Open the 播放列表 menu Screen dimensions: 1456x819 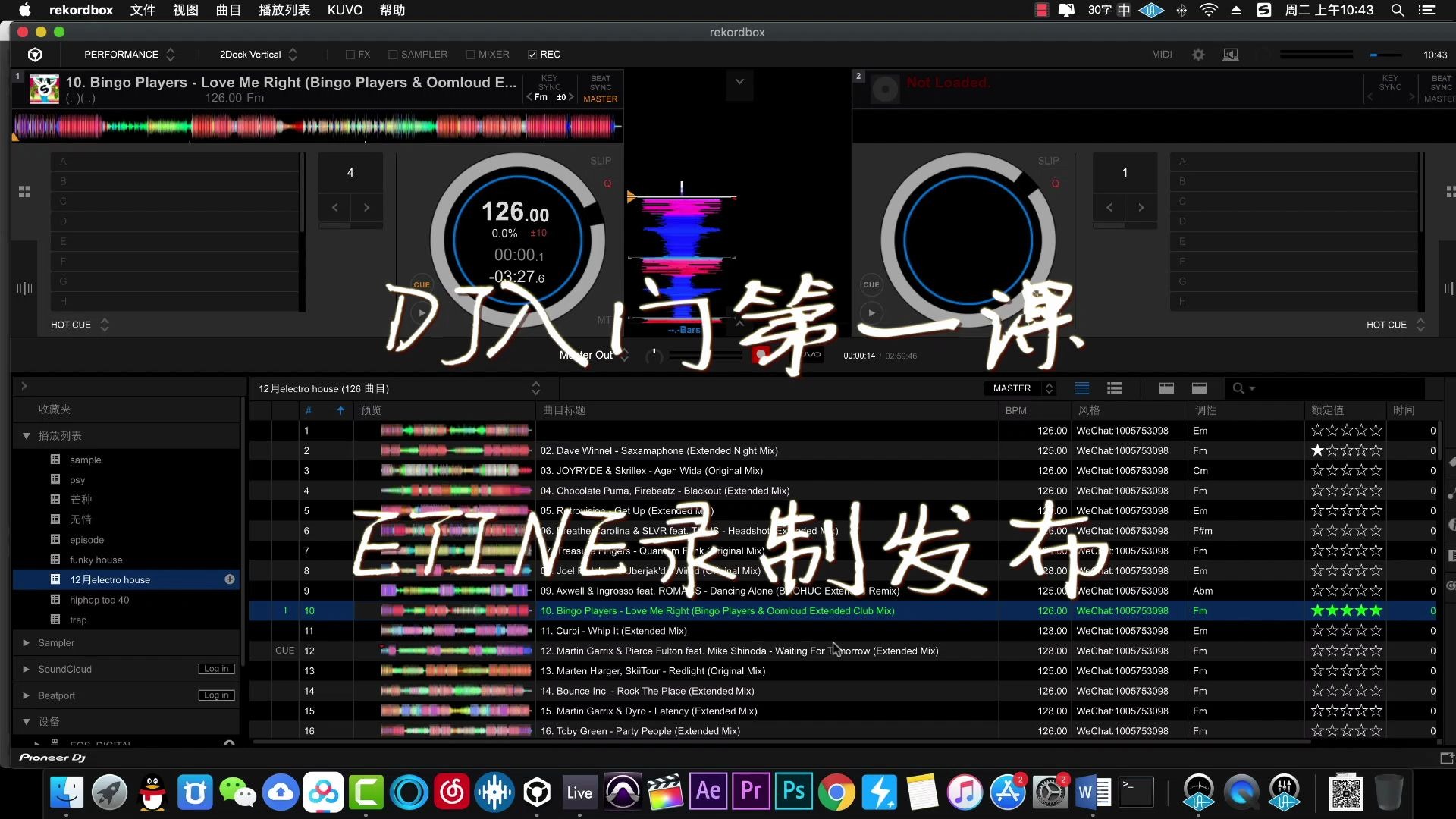(x=284, y=10)
